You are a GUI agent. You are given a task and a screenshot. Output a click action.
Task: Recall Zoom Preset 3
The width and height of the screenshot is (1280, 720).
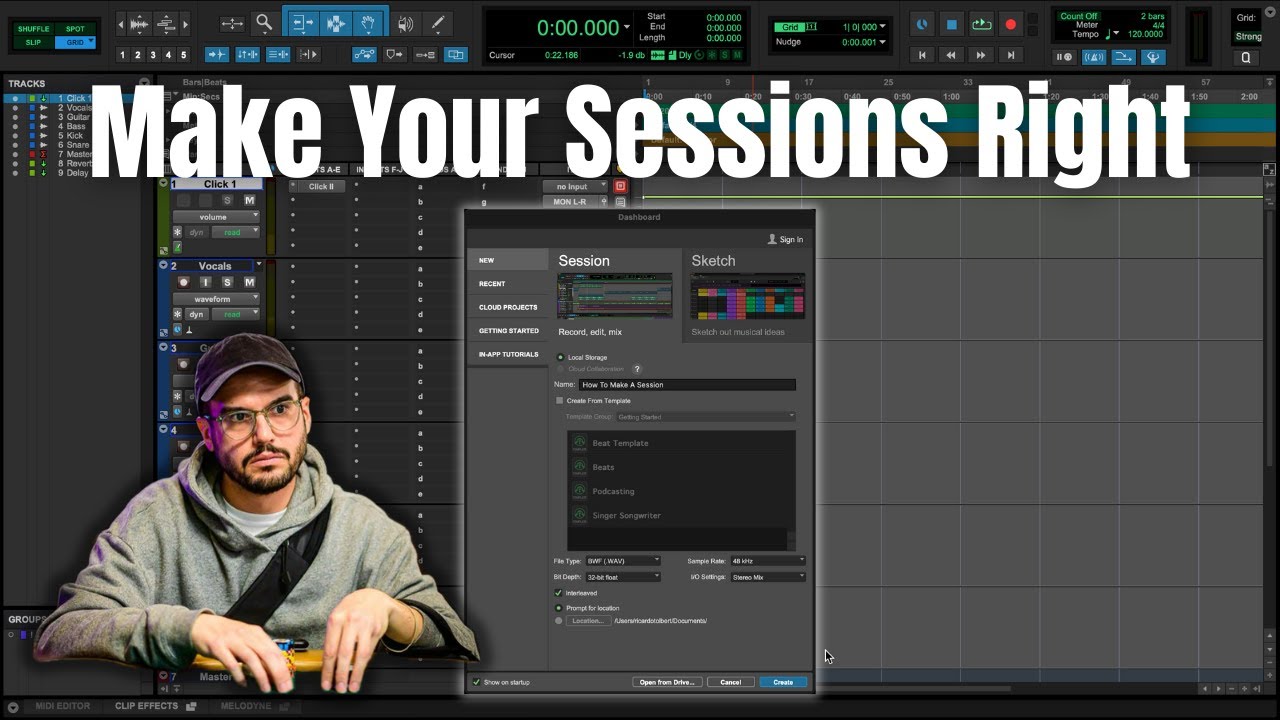[x=152, y=55]
